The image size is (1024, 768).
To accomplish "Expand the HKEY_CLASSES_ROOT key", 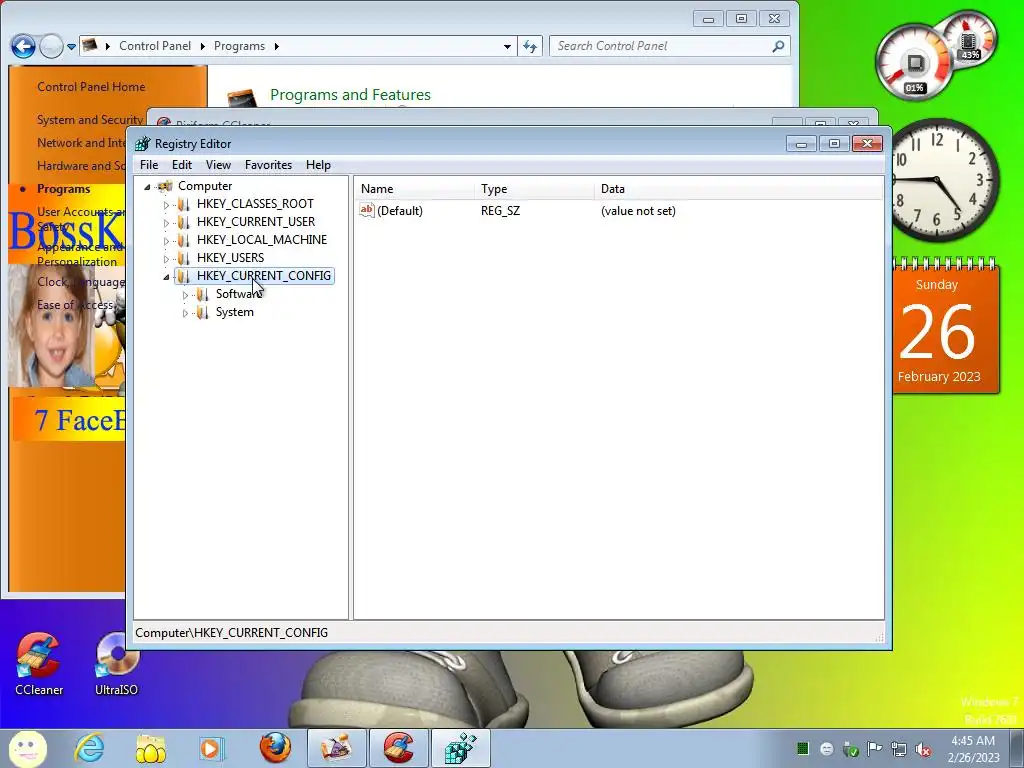I will (166, 204).
